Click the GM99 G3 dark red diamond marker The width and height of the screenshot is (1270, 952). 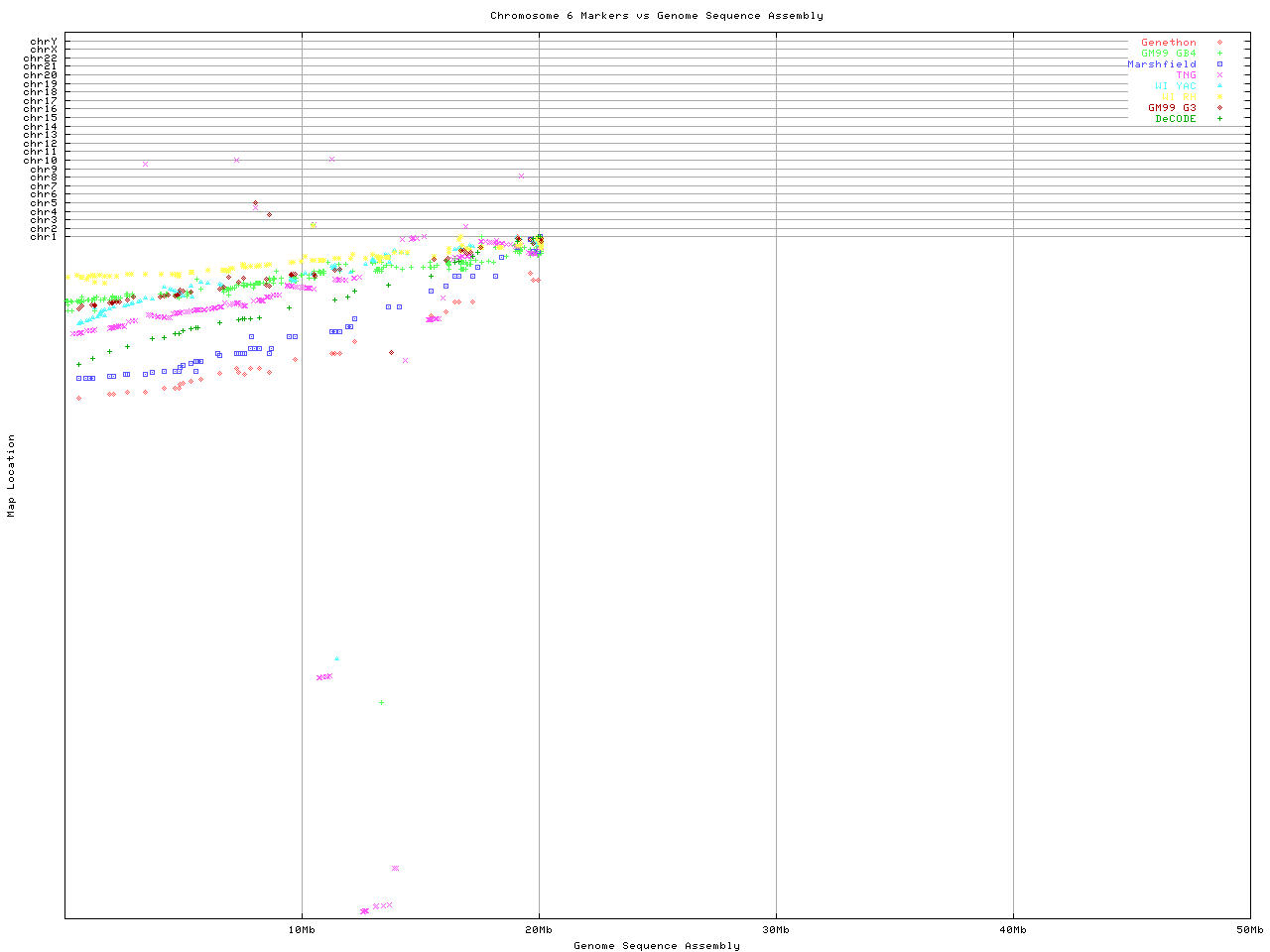coord(1219,108)
